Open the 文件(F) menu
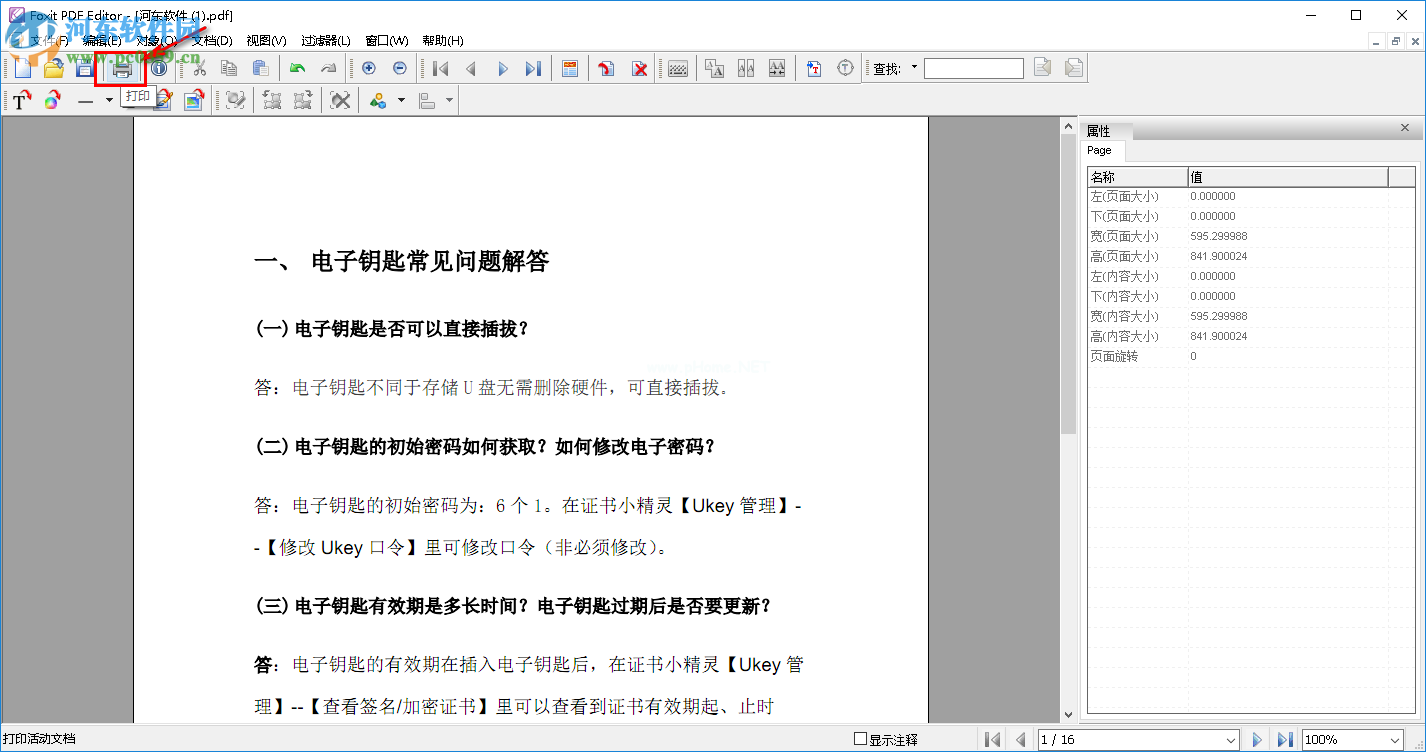This screenshot has width=1426, height=752. pos(48,41)
